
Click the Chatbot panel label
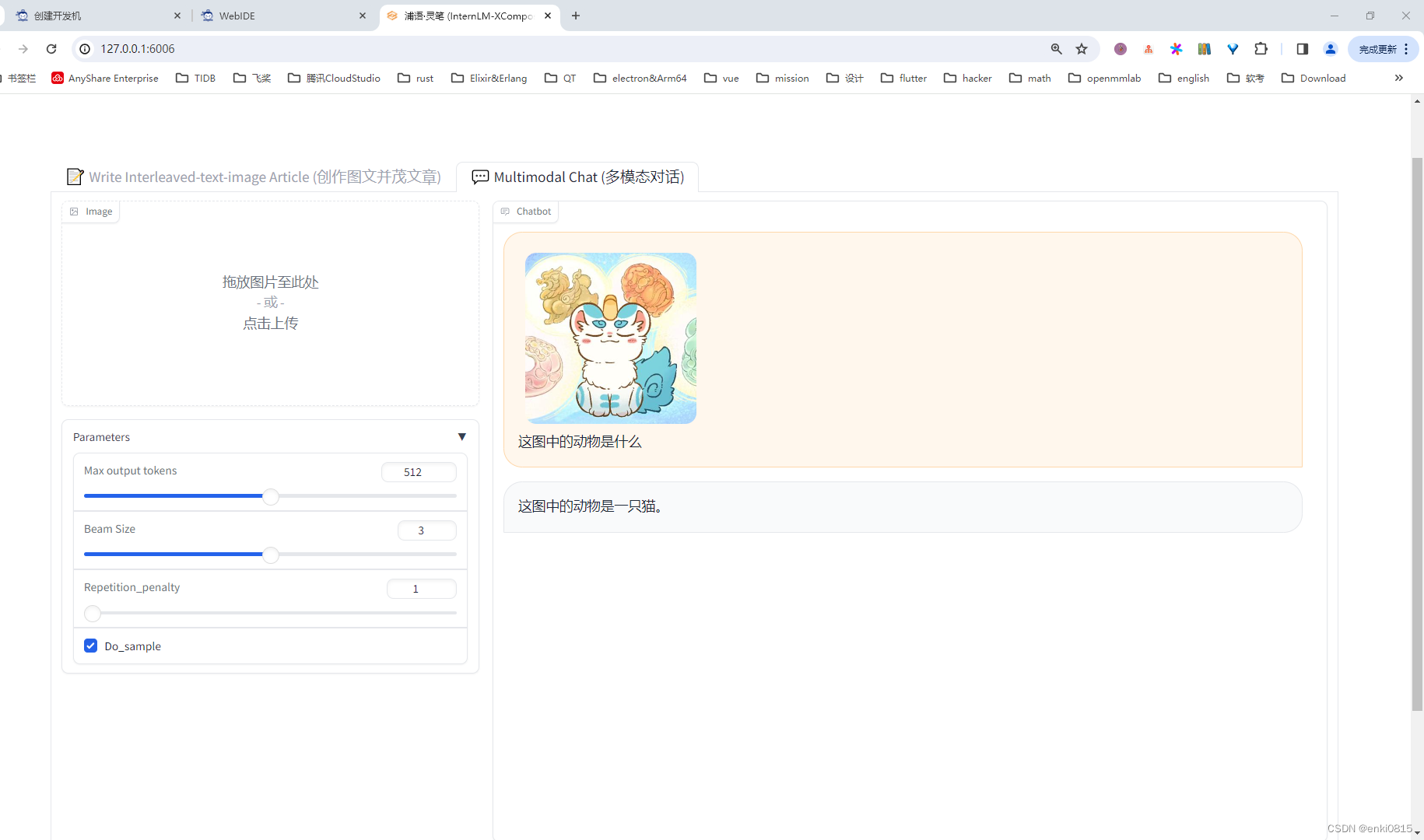[x=526, y=212]
